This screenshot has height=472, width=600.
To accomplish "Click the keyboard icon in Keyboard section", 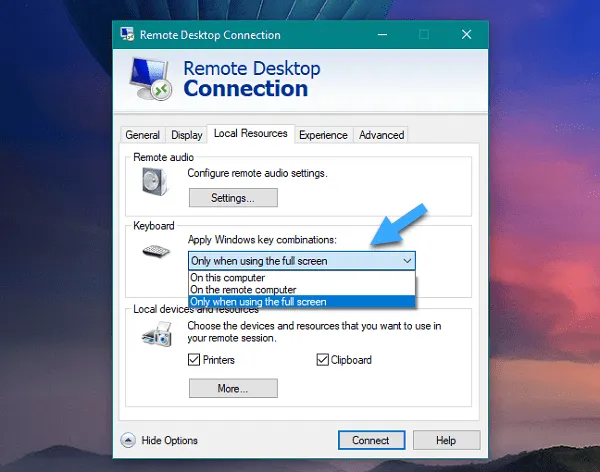I will tap(157, 252).
